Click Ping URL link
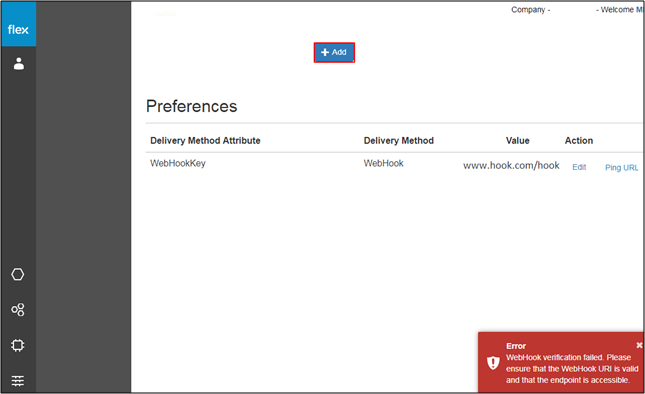 pos(622,167)
